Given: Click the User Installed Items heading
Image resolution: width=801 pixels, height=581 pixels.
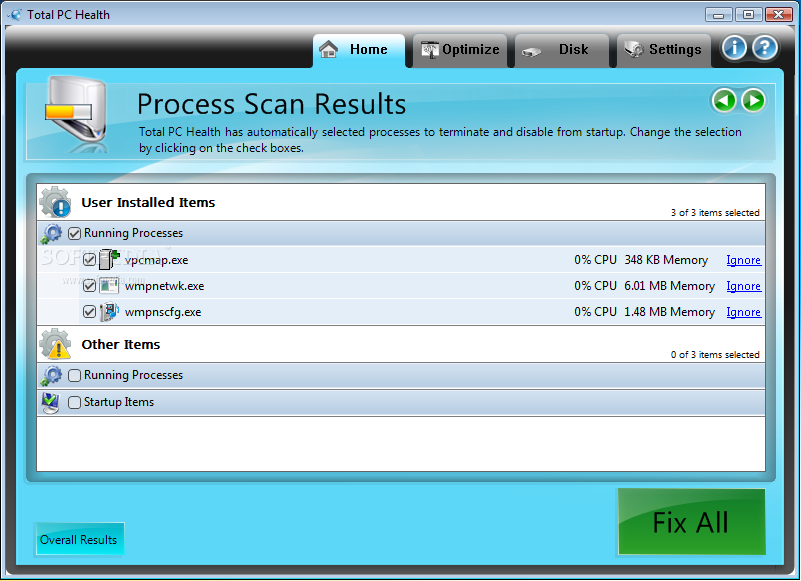Looking at the screenshot, I should pyautogui.click(x=148, y=203).
